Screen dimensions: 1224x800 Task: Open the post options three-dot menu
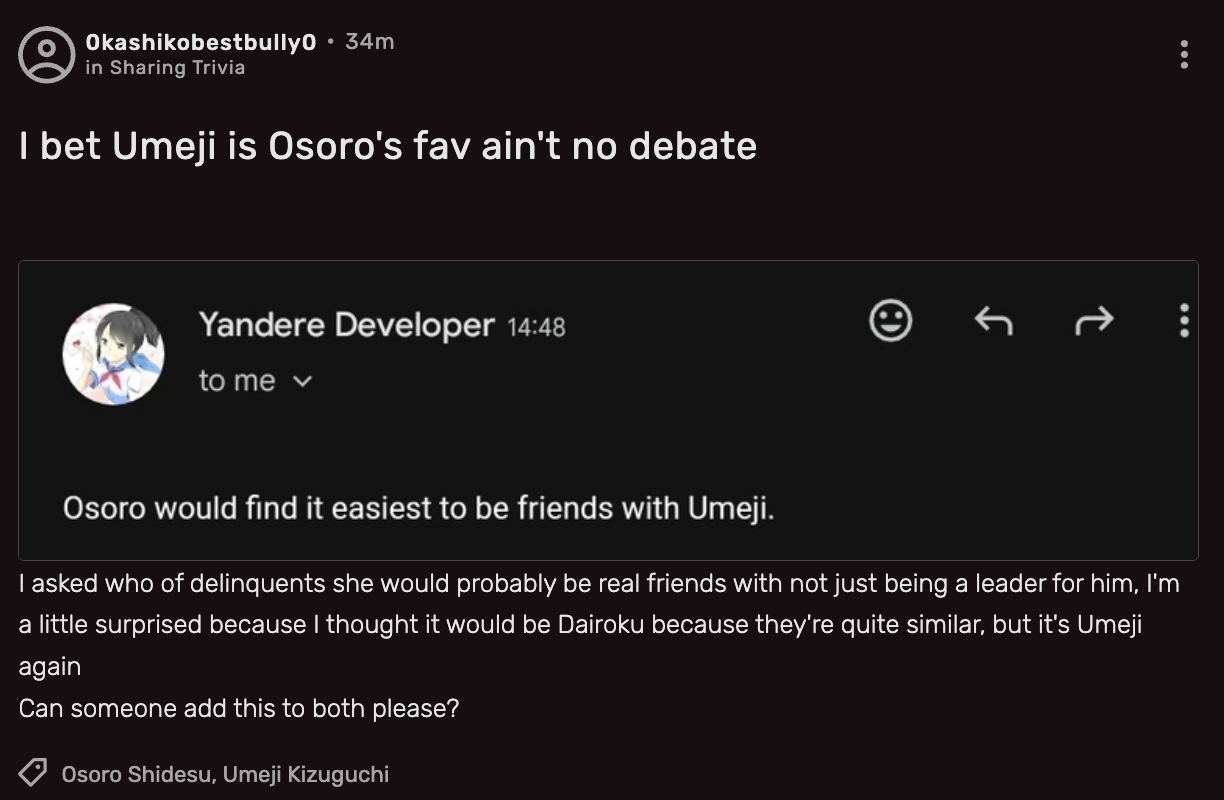click(1184, 54)
